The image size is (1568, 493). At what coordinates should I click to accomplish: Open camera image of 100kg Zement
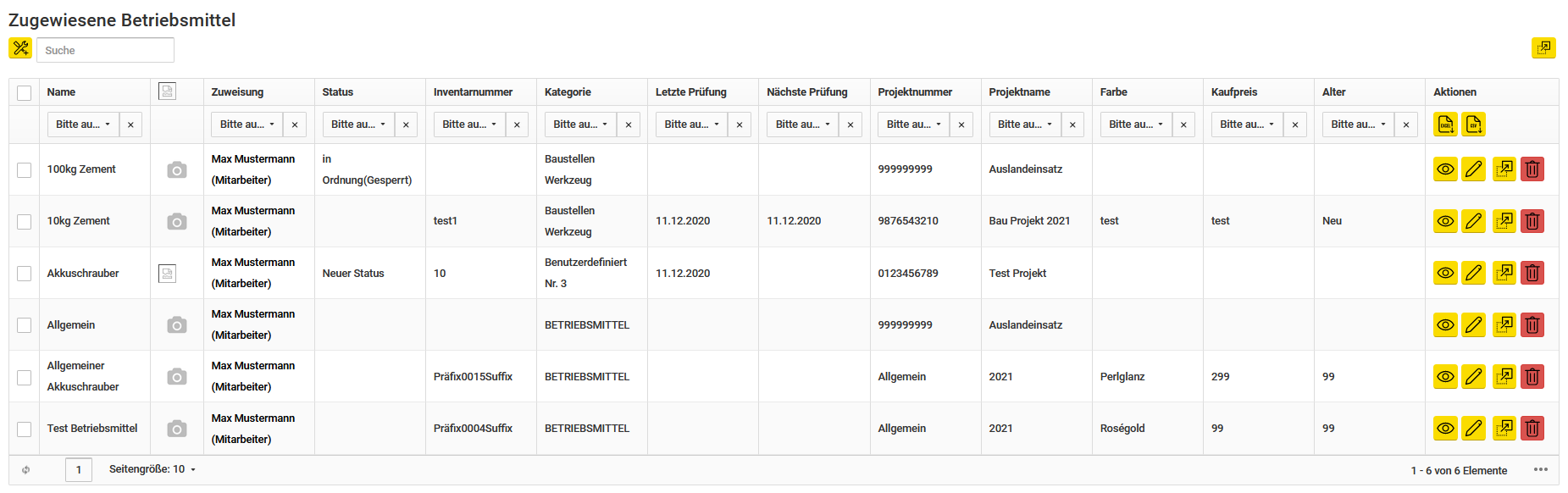176,169
